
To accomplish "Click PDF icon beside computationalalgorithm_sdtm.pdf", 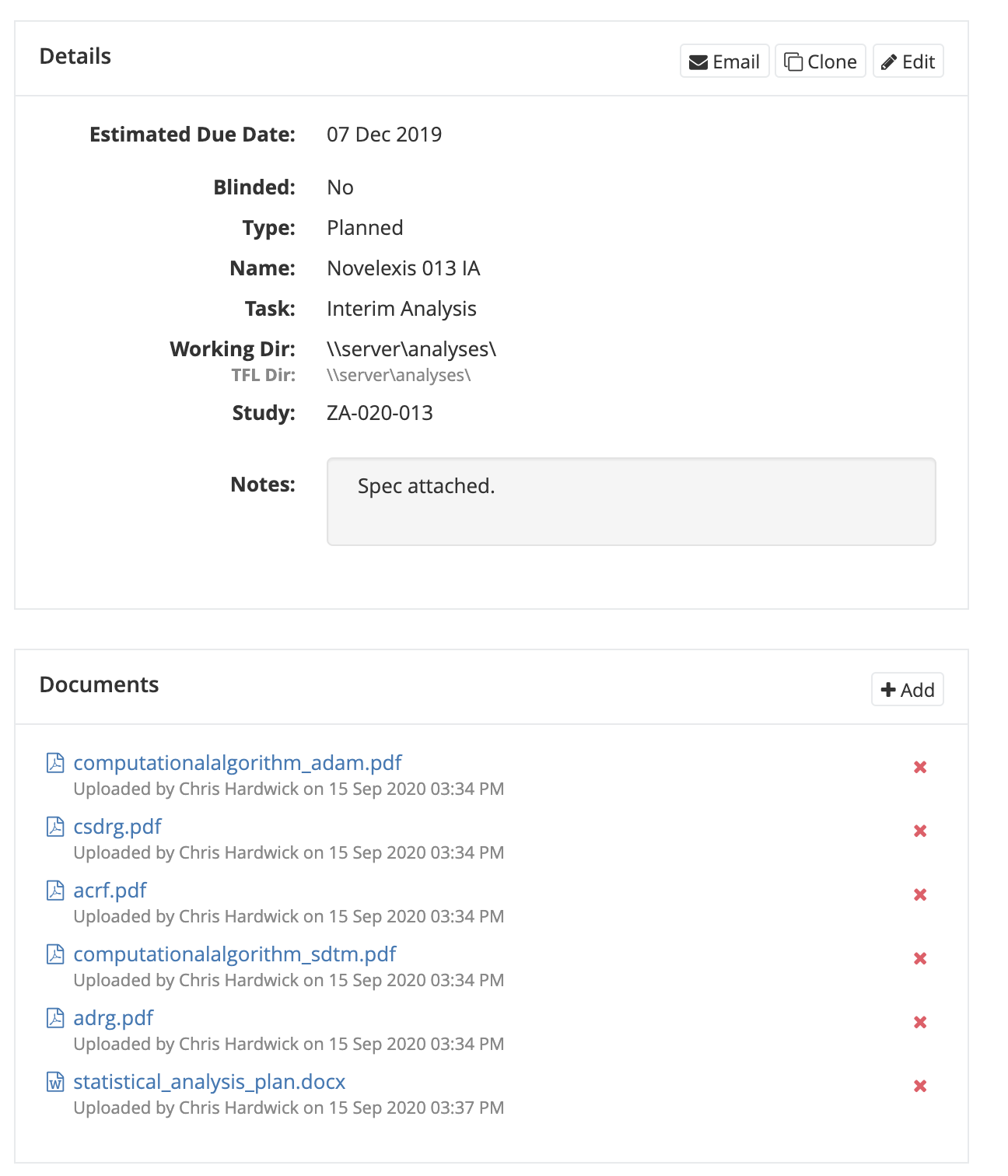I will click(x=55, y=954).
